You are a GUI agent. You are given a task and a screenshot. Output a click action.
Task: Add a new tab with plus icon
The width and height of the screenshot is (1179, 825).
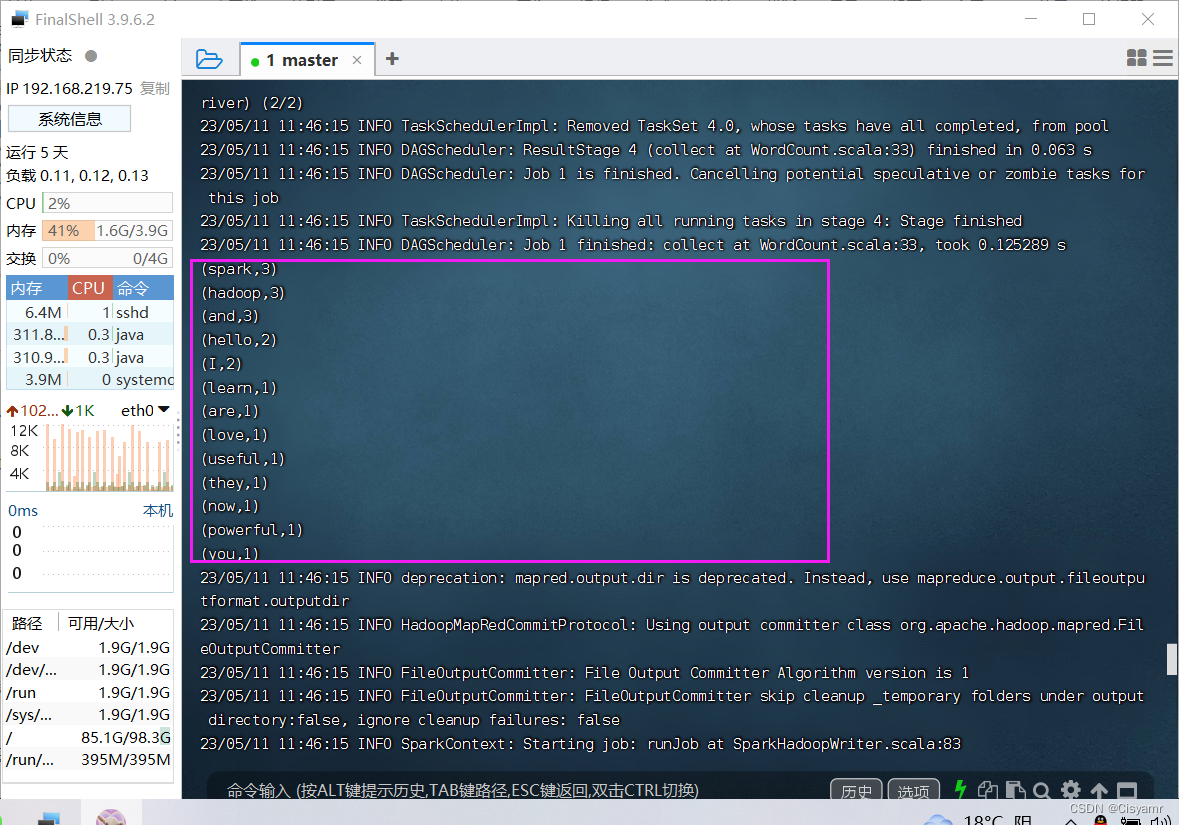click(392, 59)
